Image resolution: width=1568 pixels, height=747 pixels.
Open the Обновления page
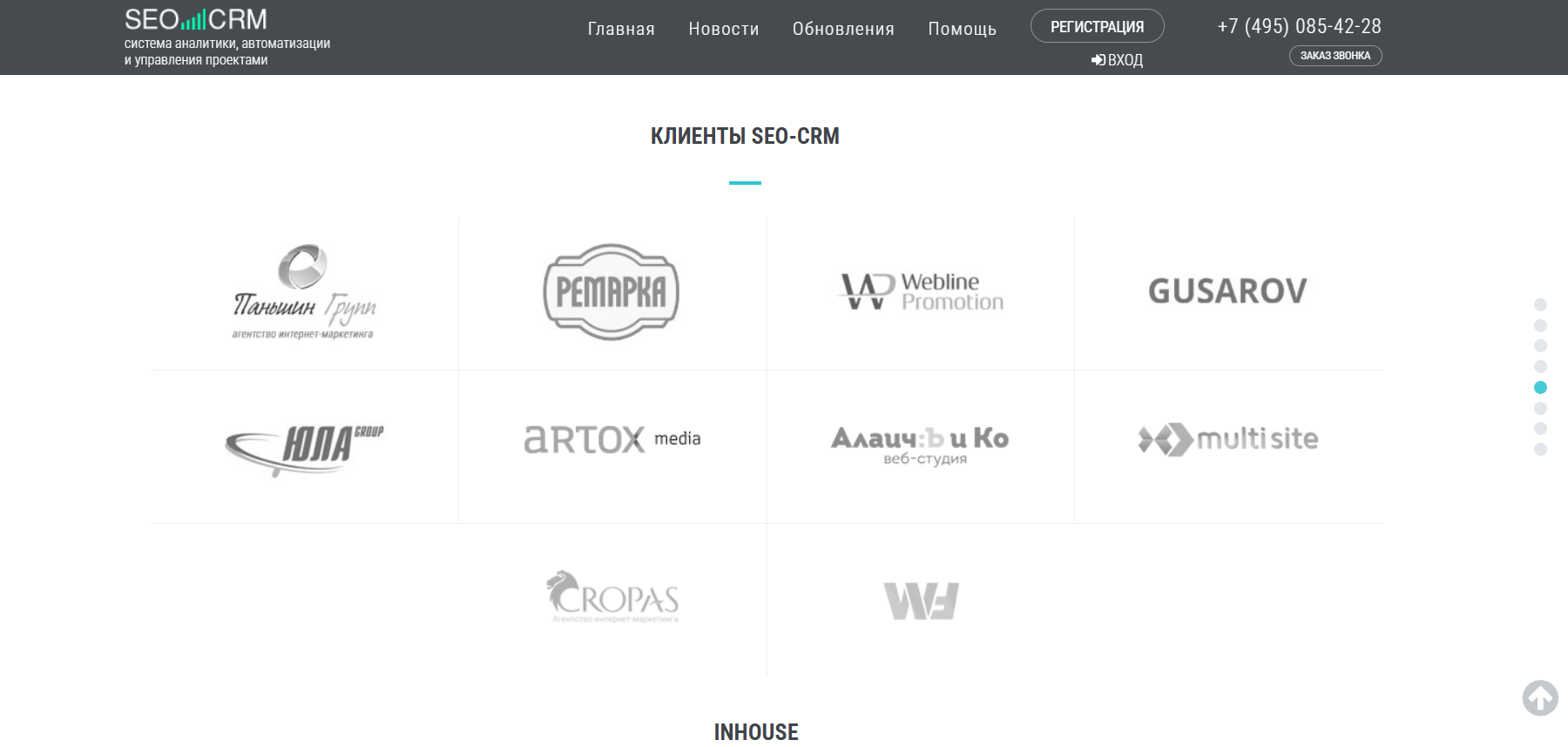pos(843,29)
